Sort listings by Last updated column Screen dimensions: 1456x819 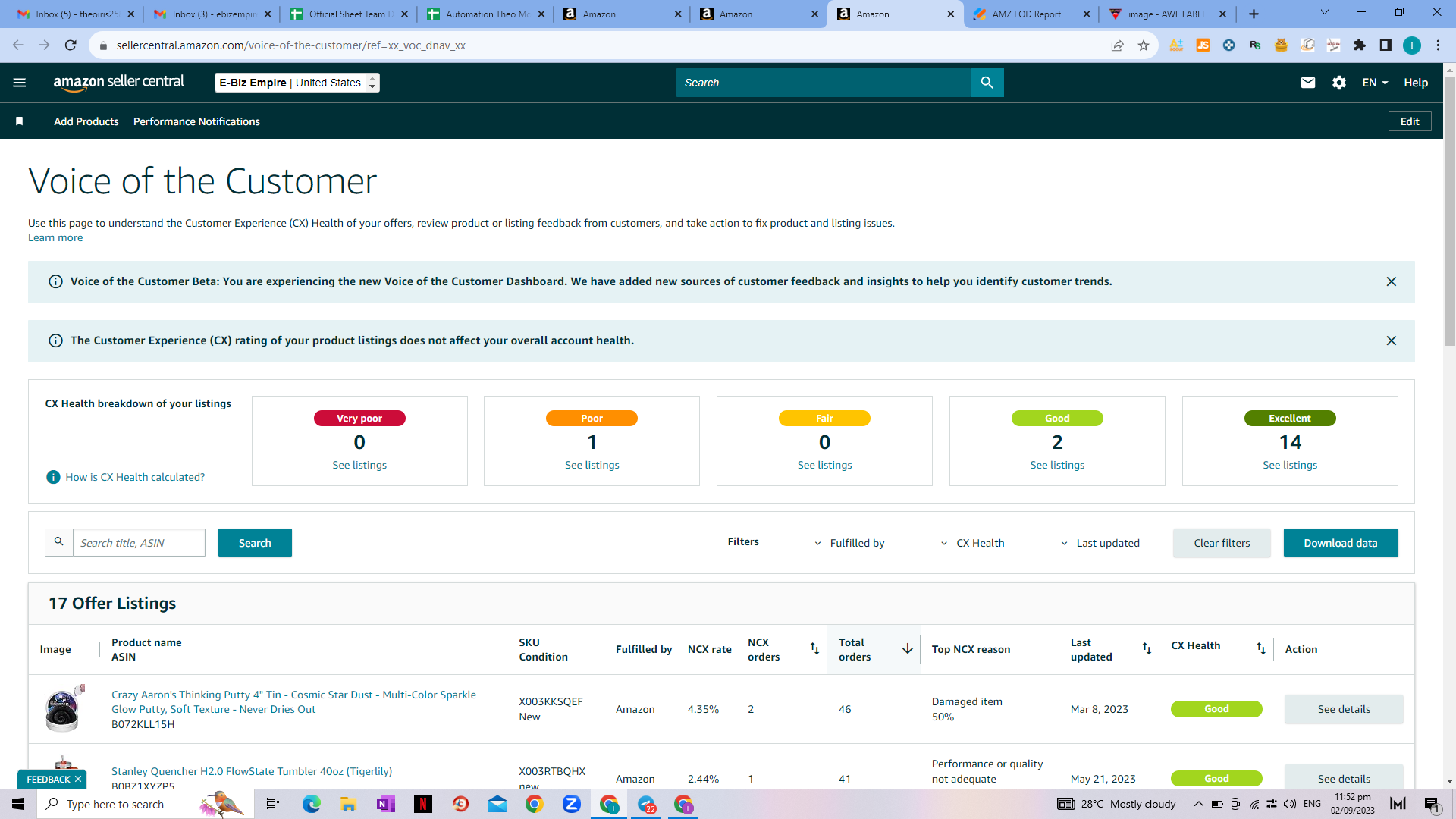(x=1147, y=648)
